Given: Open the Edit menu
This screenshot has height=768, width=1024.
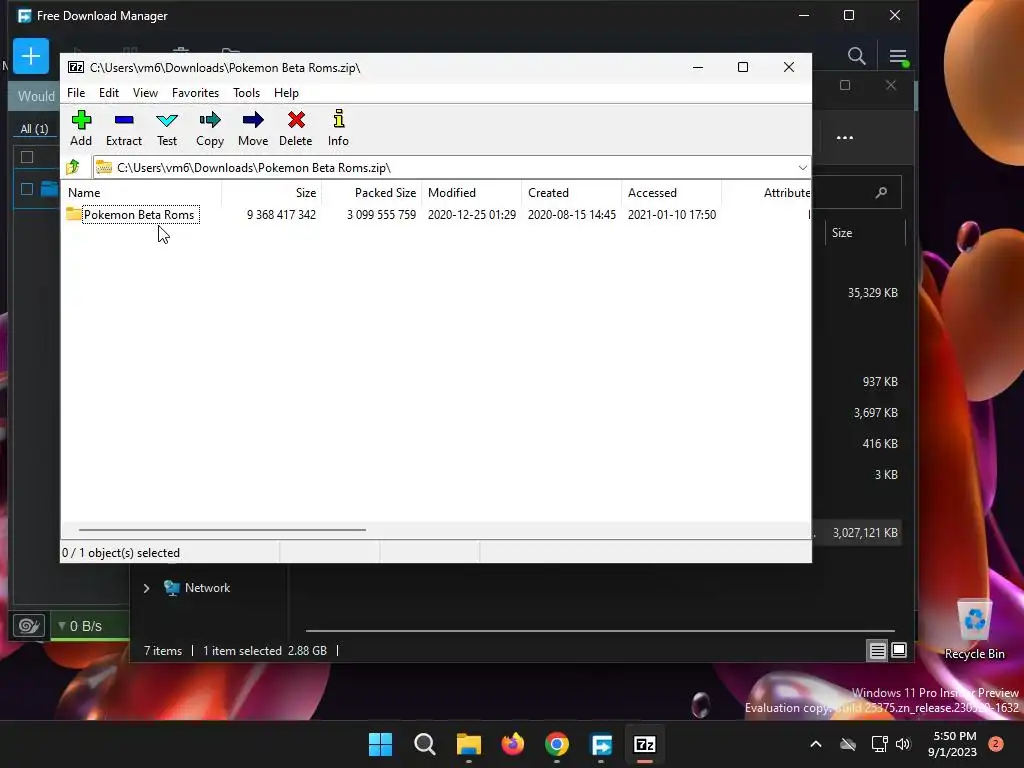Looking at the screenshot, I should tap(108, 93).
